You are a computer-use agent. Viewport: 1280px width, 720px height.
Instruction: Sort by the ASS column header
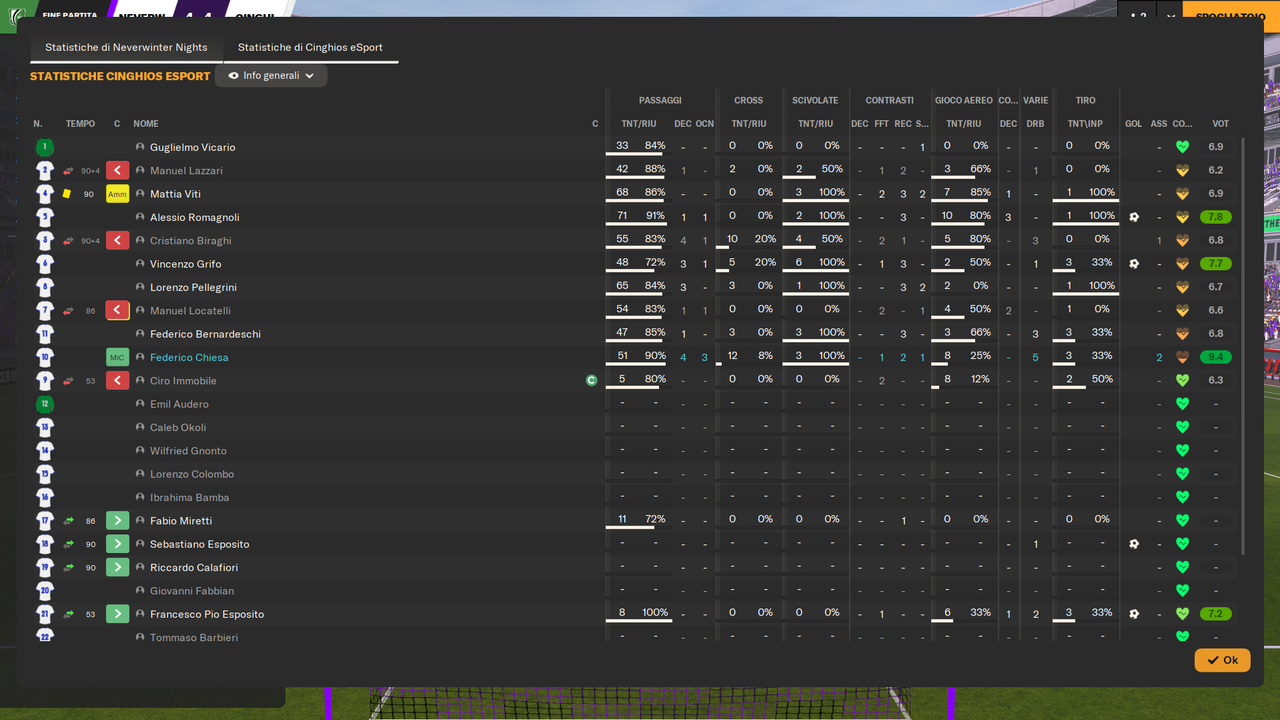1159,124
